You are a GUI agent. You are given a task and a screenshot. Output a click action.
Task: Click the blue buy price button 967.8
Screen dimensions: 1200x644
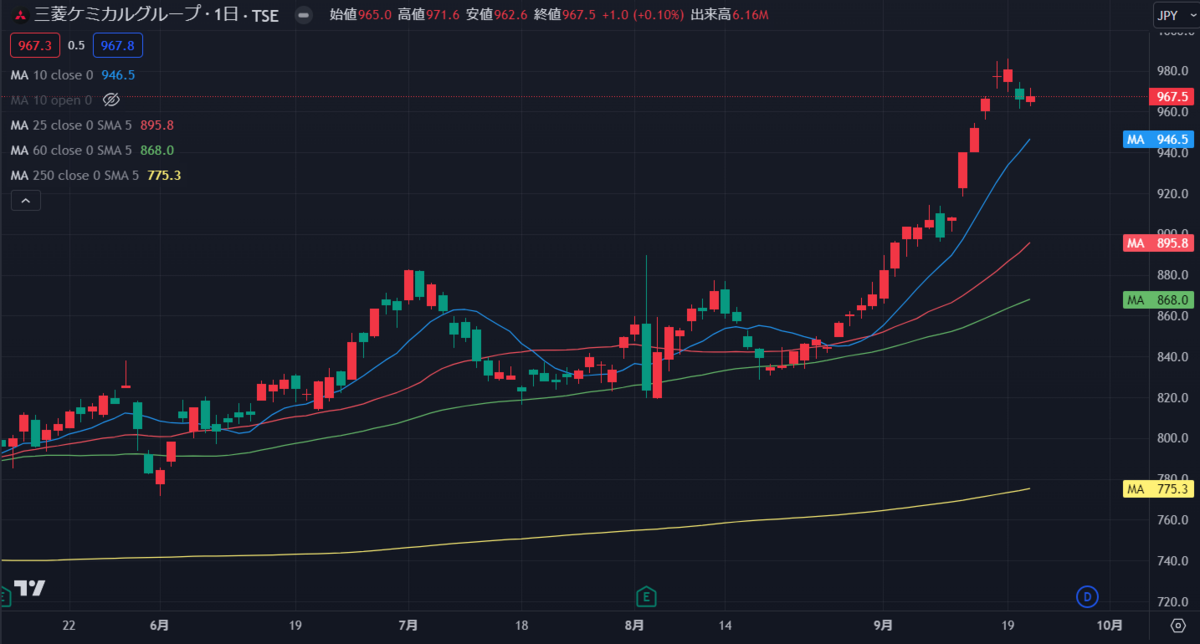tap(118, 45)
